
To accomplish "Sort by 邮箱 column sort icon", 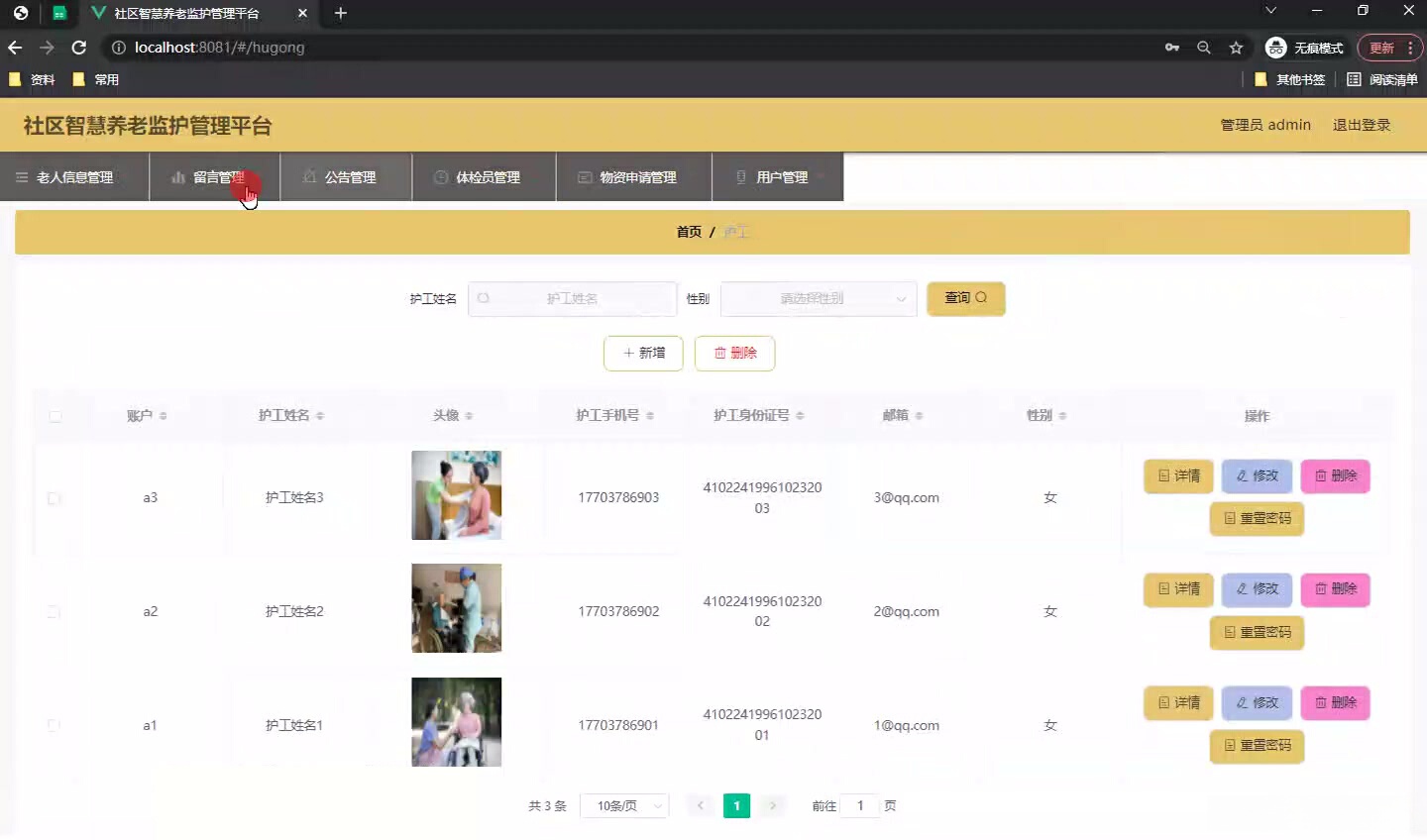I will point(919,416).
